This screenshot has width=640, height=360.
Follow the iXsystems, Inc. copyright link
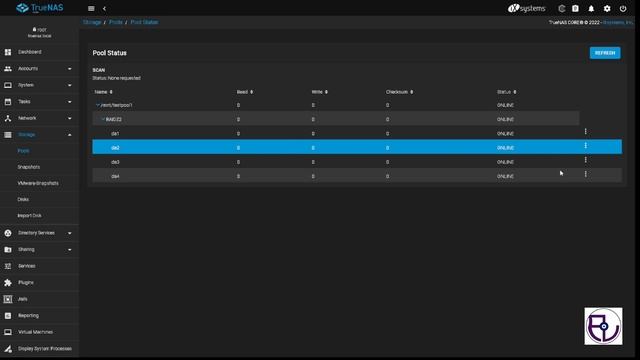618,22
